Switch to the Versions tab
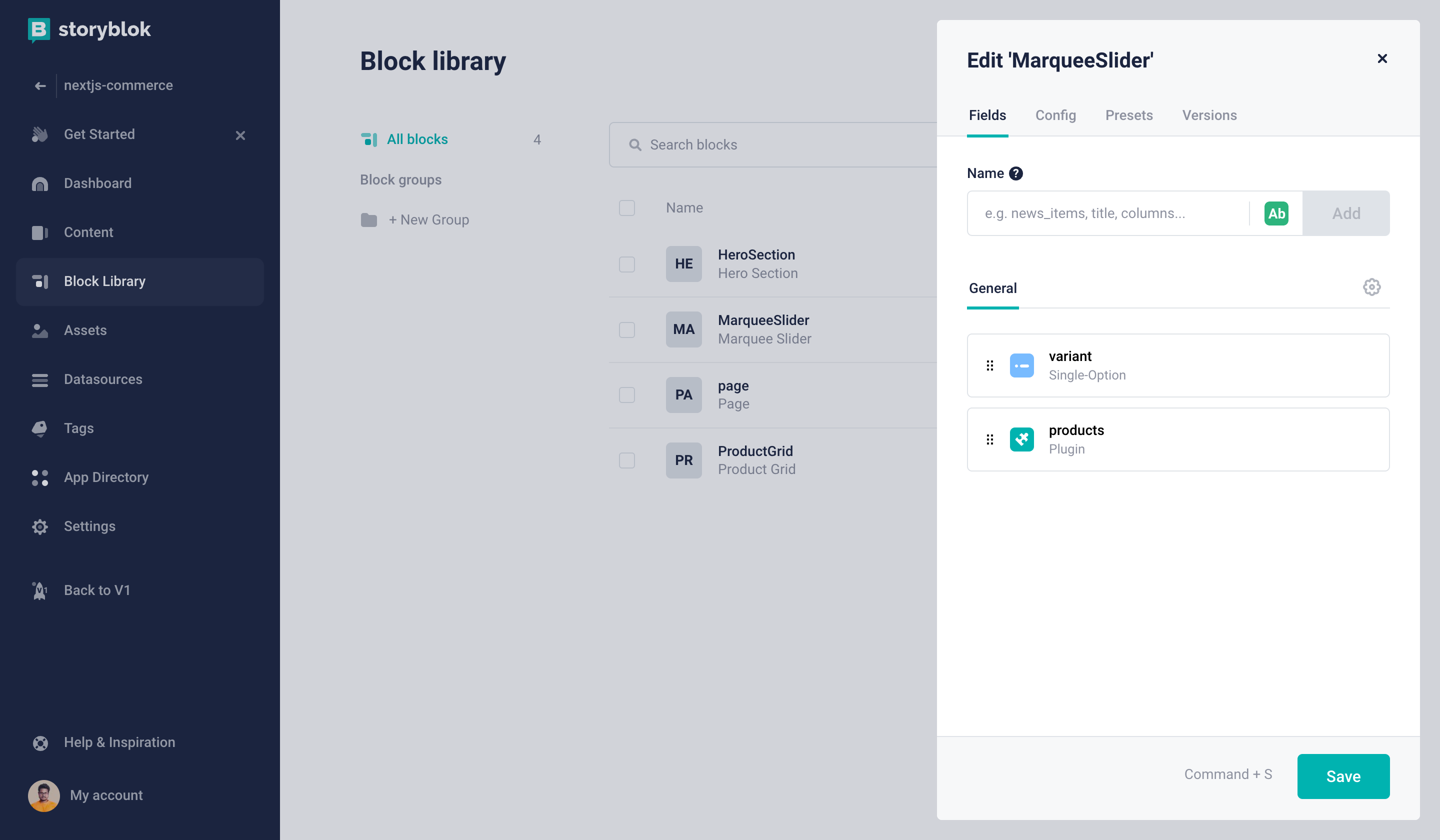The height and width of the screenshot is (840, 1440). click(x=1209, y=115)
